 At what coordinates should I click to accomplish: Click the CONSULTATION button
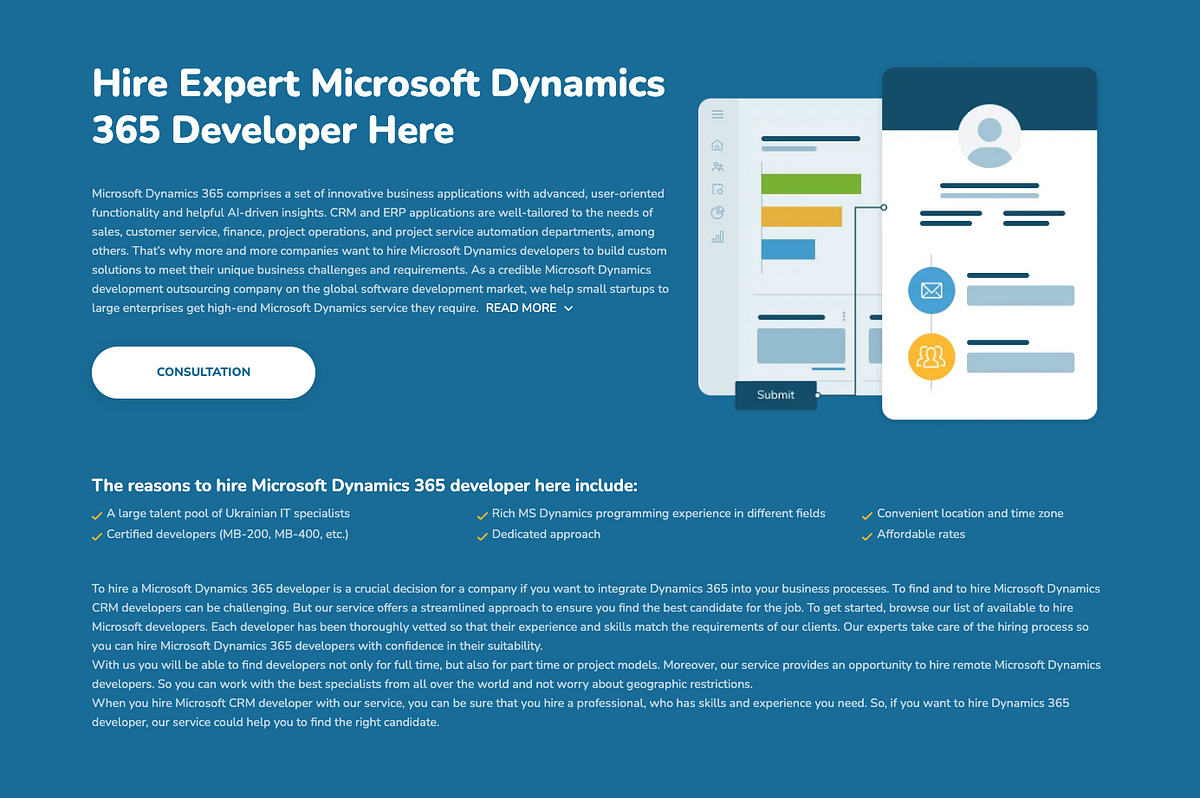(203, 372)
